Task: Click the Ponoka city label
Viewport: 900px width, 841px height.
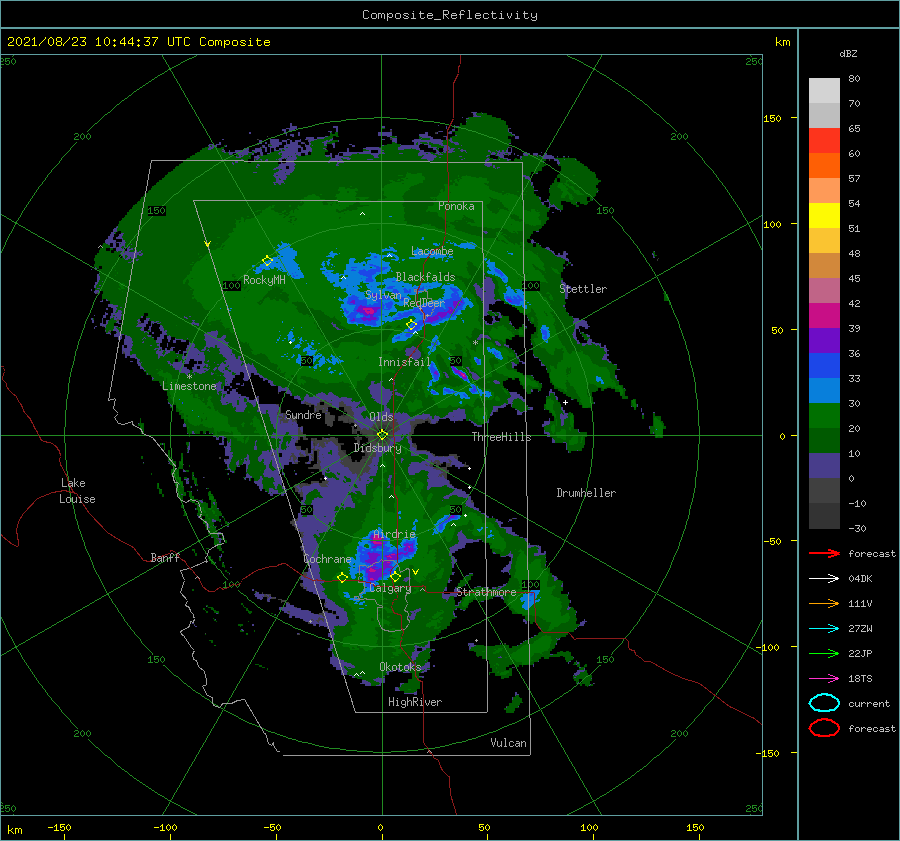Action: coord(456,206)
